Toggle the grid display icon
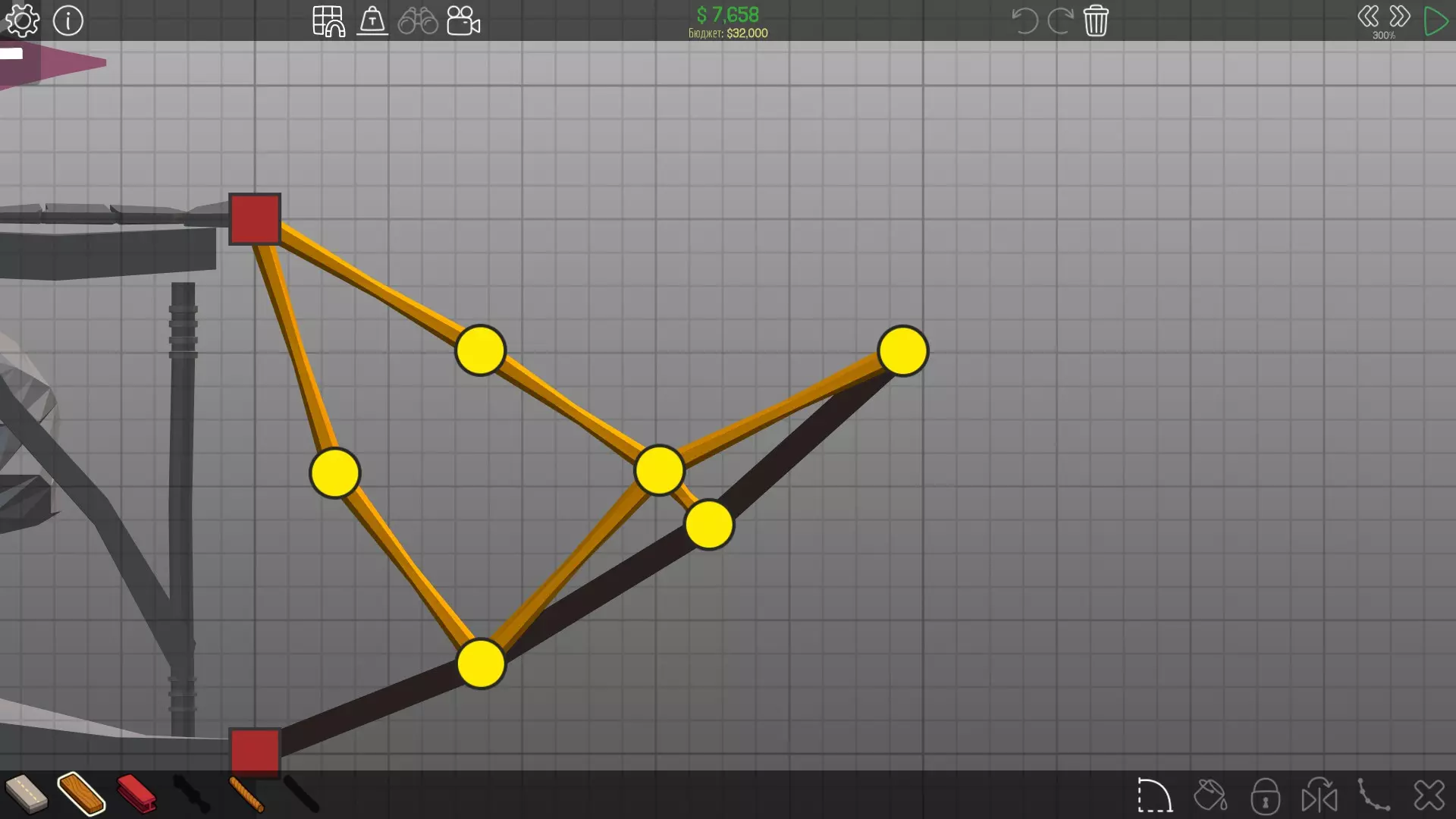The height and width of the screenshot is (819, 1456). coord(328,20)
